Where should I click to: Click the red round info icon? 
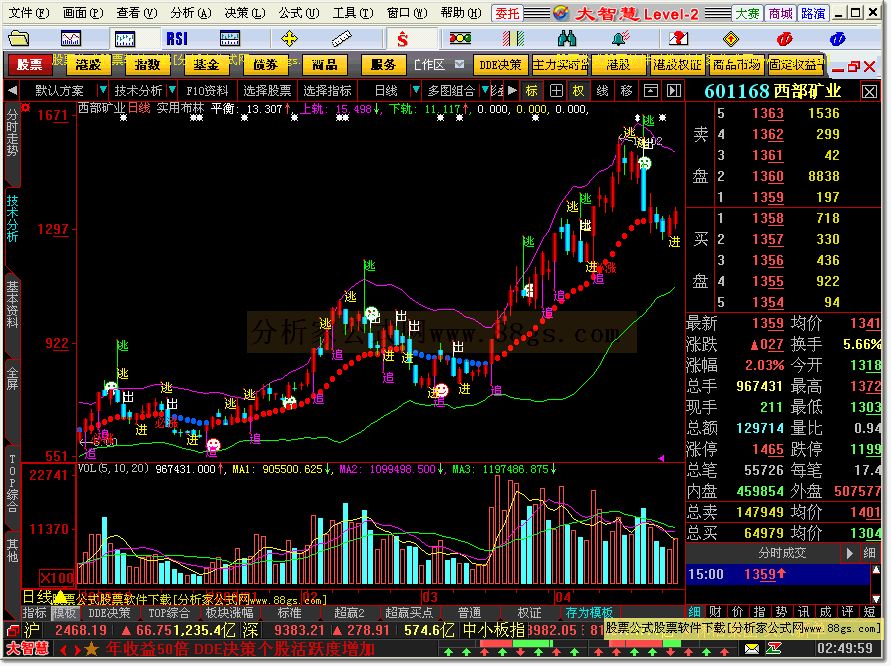pyautogui.click(x=784, y=39)
